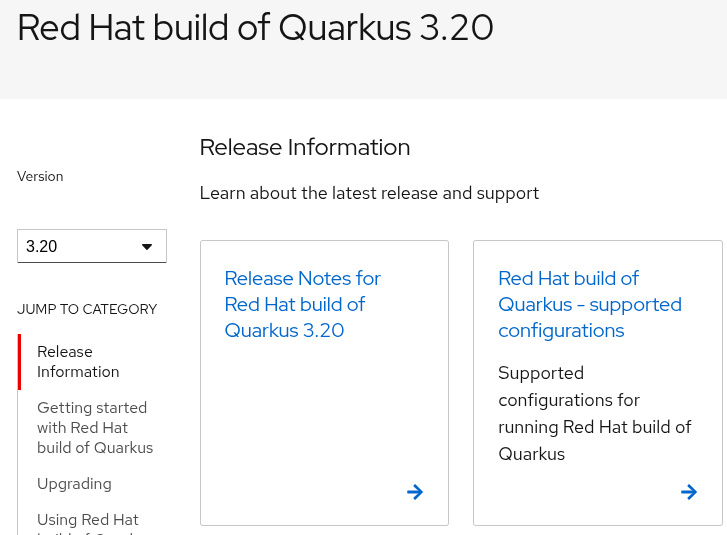Click the caret arrow in the version selector
The height and width of the screenshot is (535, 727).
pyautogui.click(x=147, y=246)
